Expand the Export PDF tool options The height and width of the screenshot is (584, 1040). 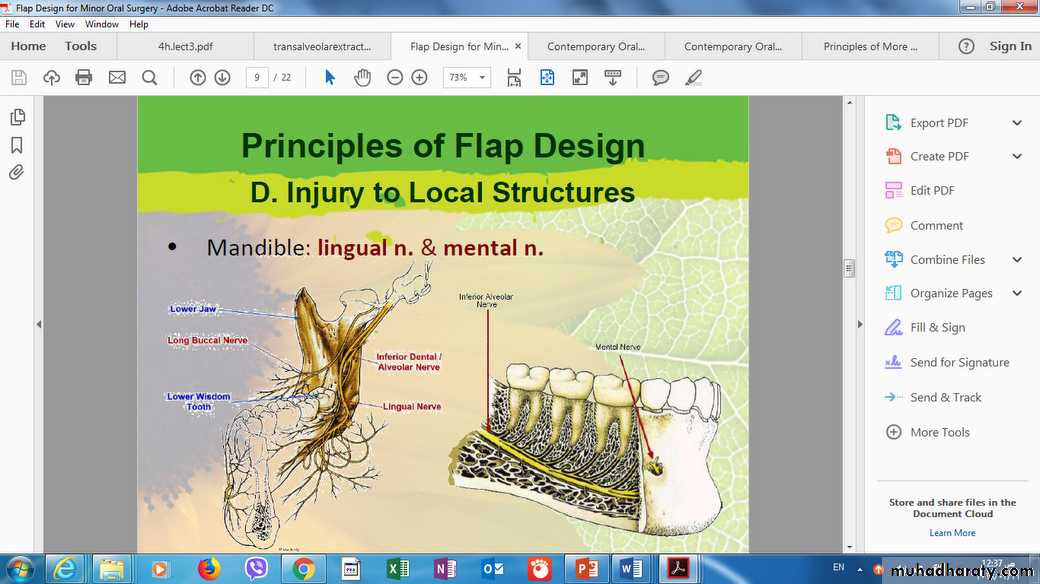[x=1017, y=123]
